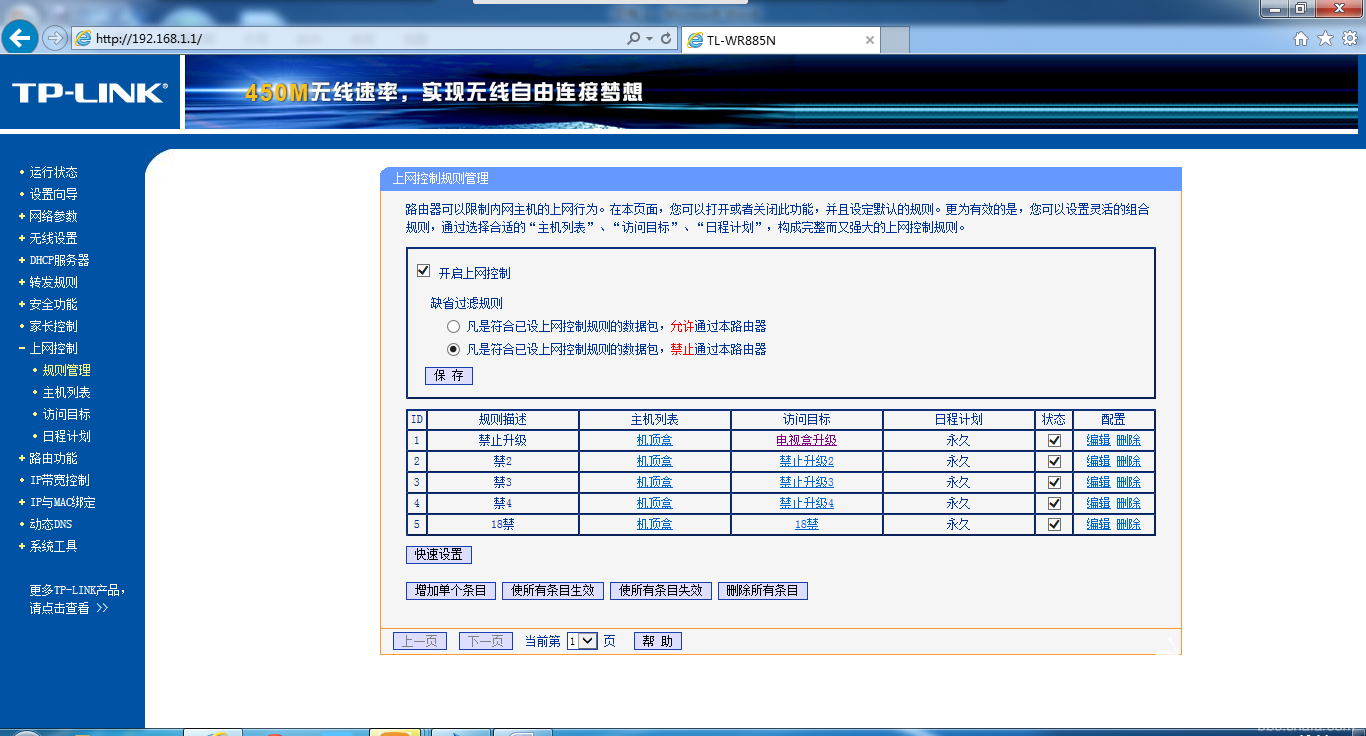Open favorites star icon

pyautogui.click(x=1325, y=39)
